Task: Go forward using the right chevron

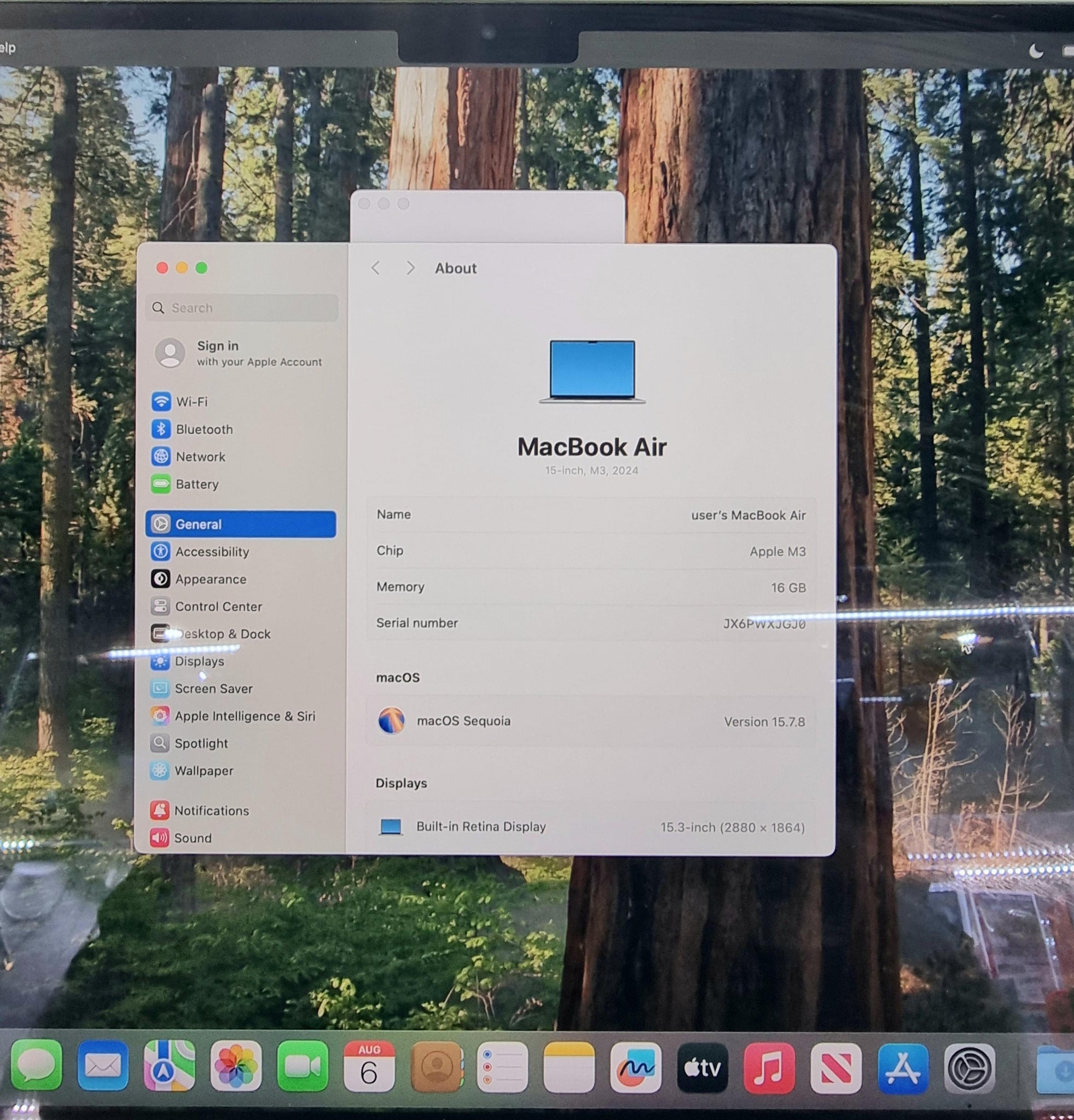Action: tap(410, 267)
